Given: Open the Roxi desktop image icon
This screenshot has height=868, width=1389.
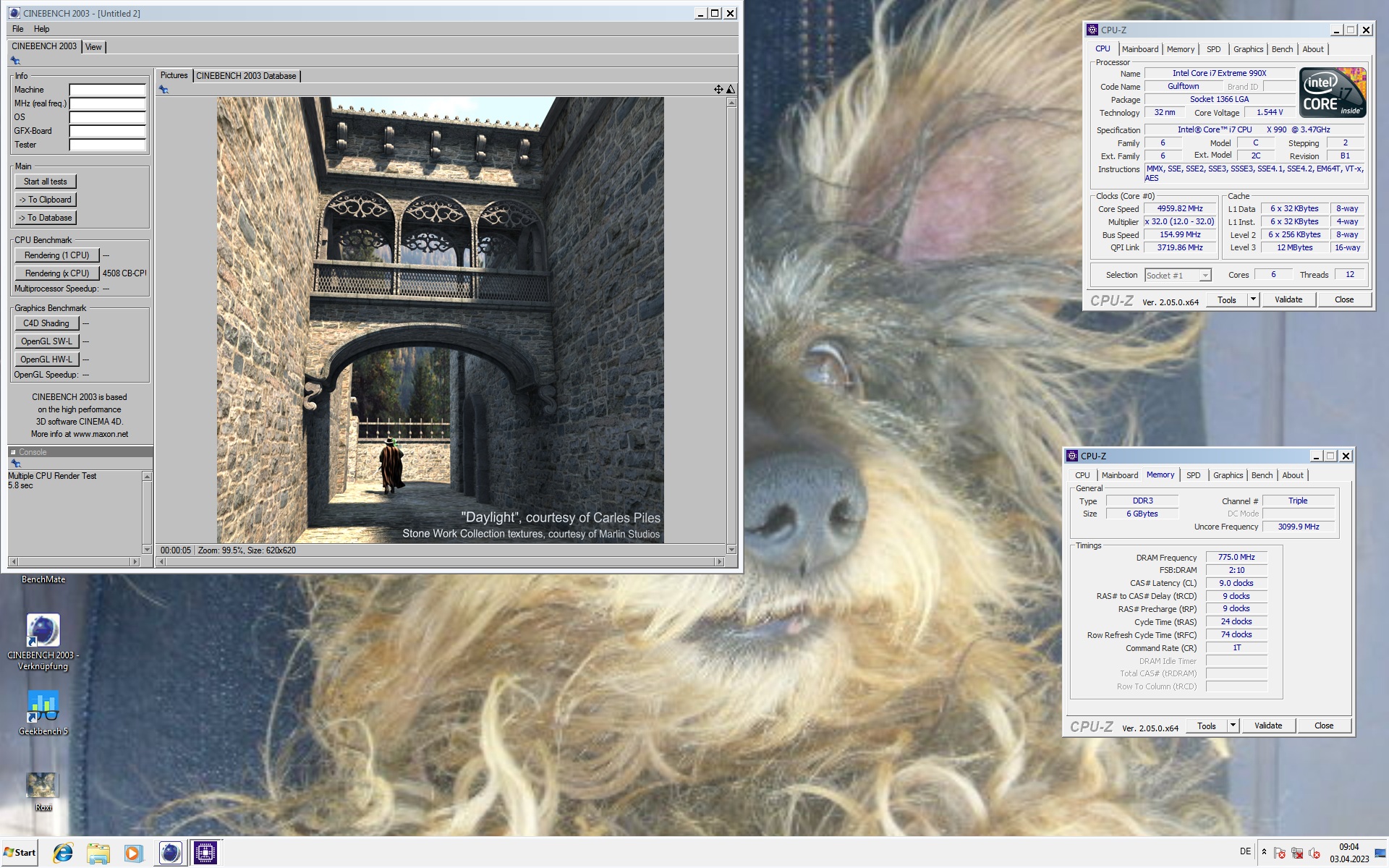Looking at the screenshot, I should (43, 785).
